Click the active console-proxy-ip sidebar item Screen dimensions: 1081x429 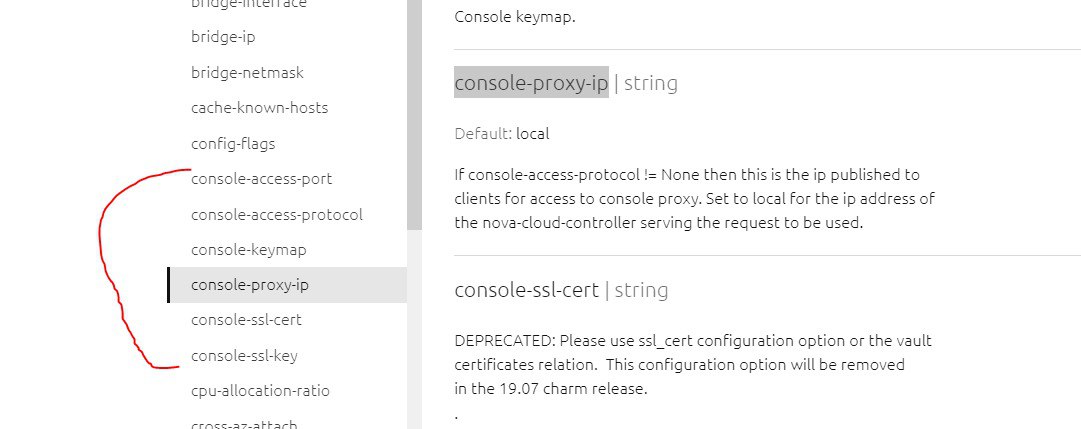[x=249, y=285]
